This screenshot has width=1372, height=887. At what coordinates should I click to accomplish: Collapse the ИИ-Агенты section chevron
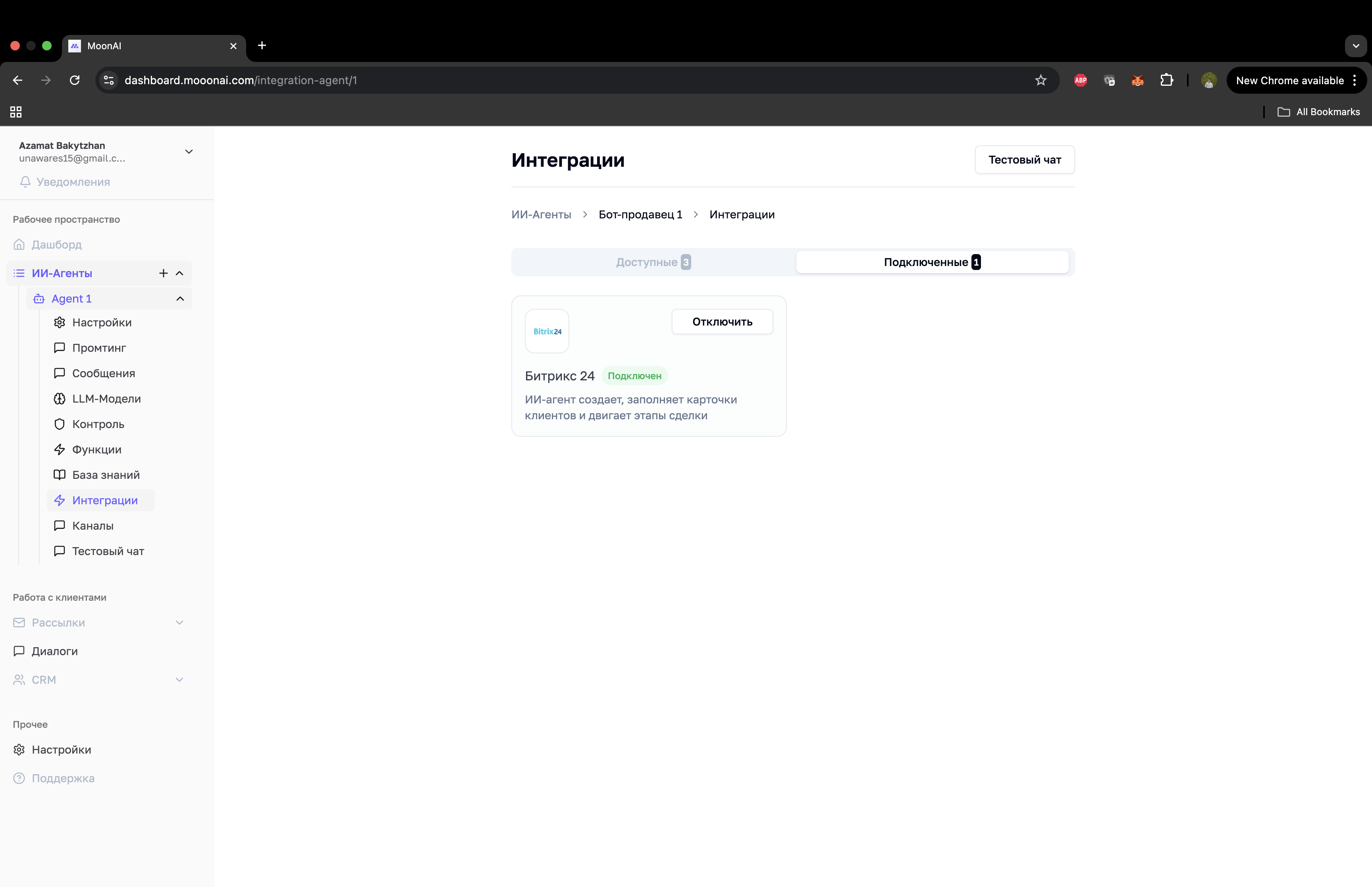[x=179, y=273]
